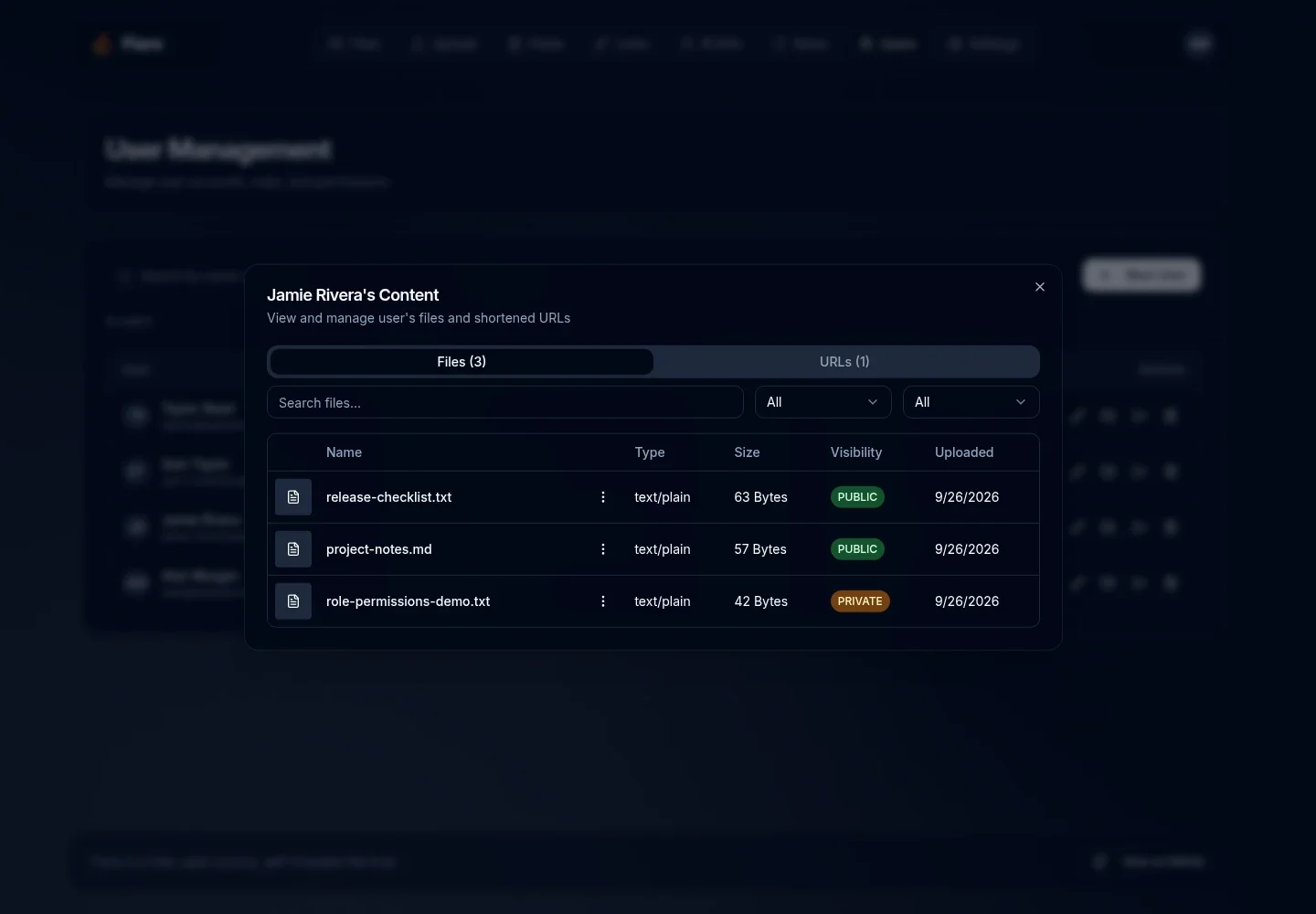Click file icon of project-notes.md
Image resolution: width=1316 pixels, height=914 pixels.
point(293,549)
